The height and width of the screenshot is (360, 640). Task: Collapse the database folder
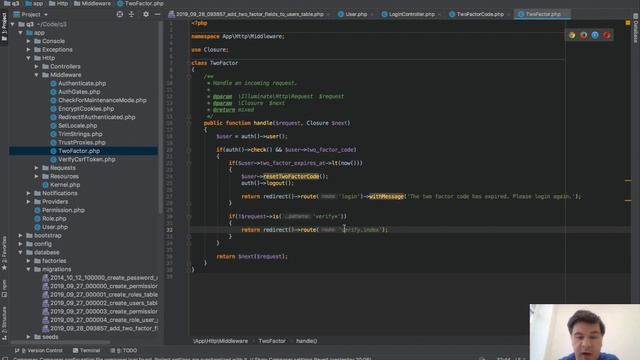click(20, 252)
